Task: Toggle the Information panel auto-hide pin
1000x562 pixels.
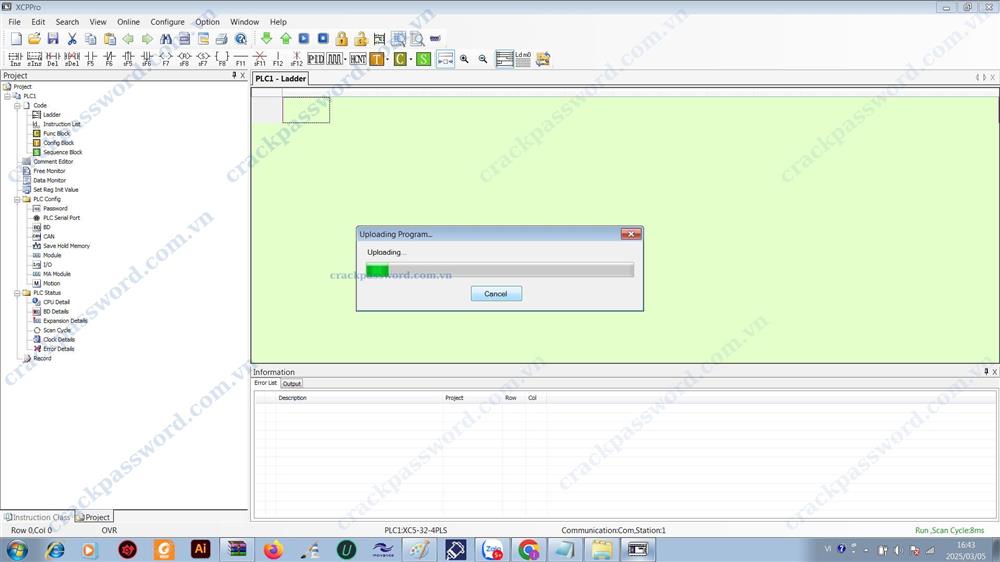Action: tap(985, 372)
